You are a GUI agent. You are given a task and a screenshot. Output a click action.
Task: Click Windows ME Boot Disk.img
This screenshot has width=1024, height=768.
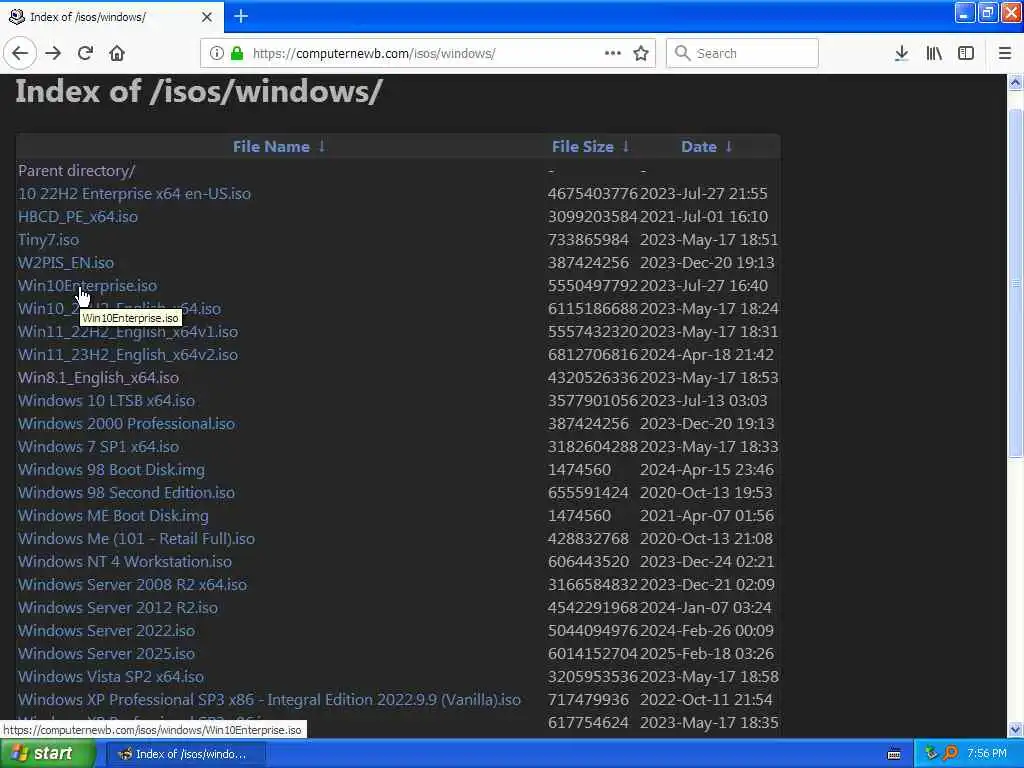coord(113,515)
